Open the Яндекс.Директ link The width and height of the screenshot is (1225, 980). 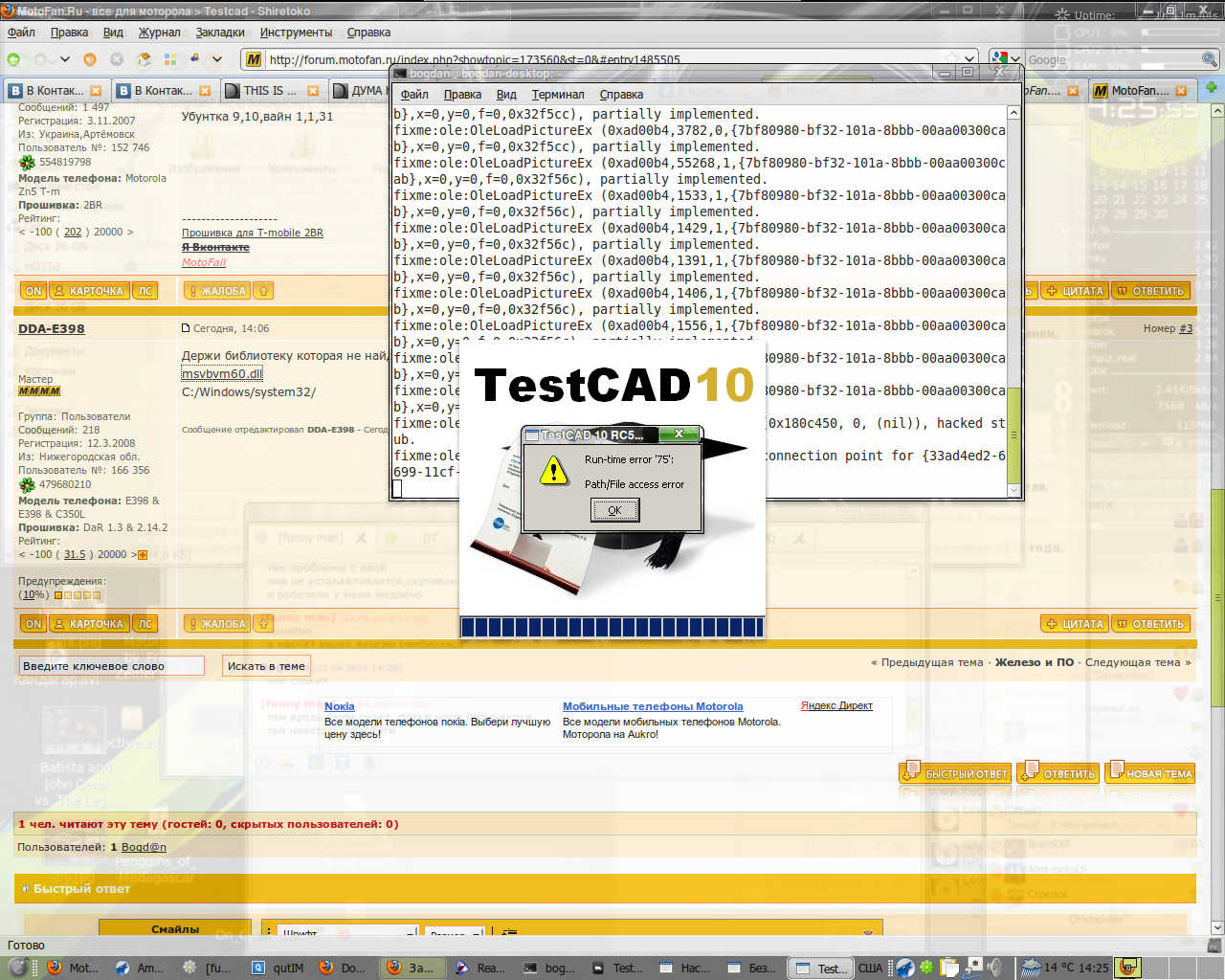point(836,705)
